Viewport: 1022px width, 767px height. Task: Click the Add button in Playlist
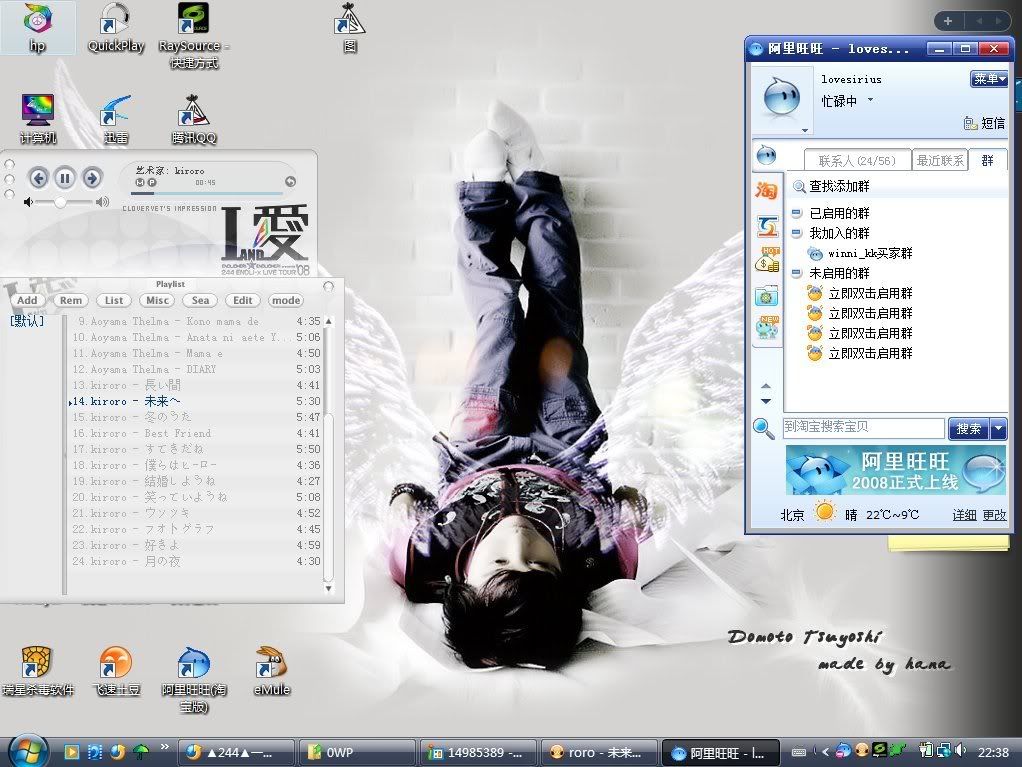[x=27, y=300]
